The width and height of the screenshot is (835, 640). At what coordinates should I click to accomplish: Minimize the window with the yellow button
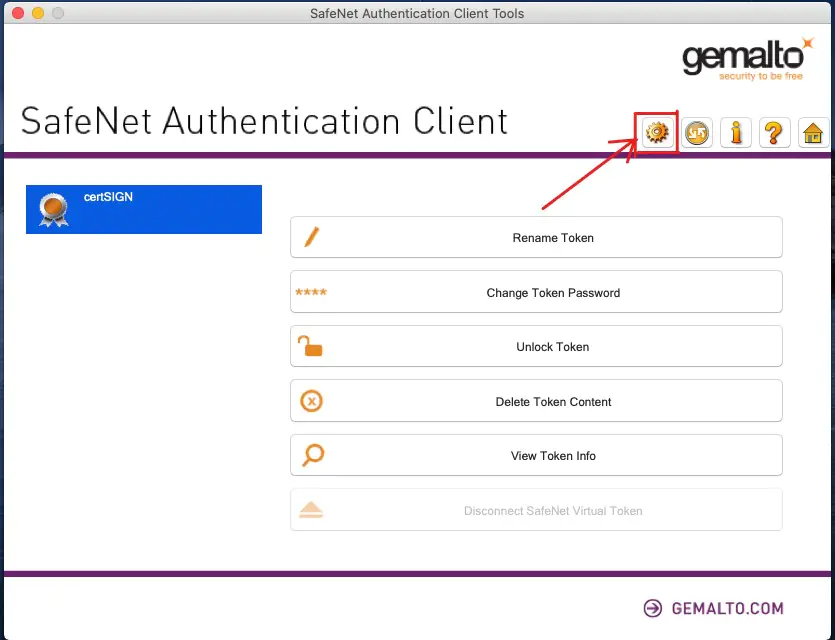click(x=38, y=14)
